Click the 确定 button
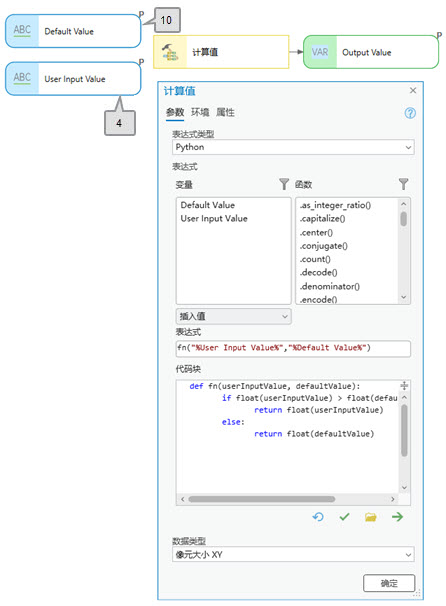Screen dimensions: 446x606 point(389,583)
